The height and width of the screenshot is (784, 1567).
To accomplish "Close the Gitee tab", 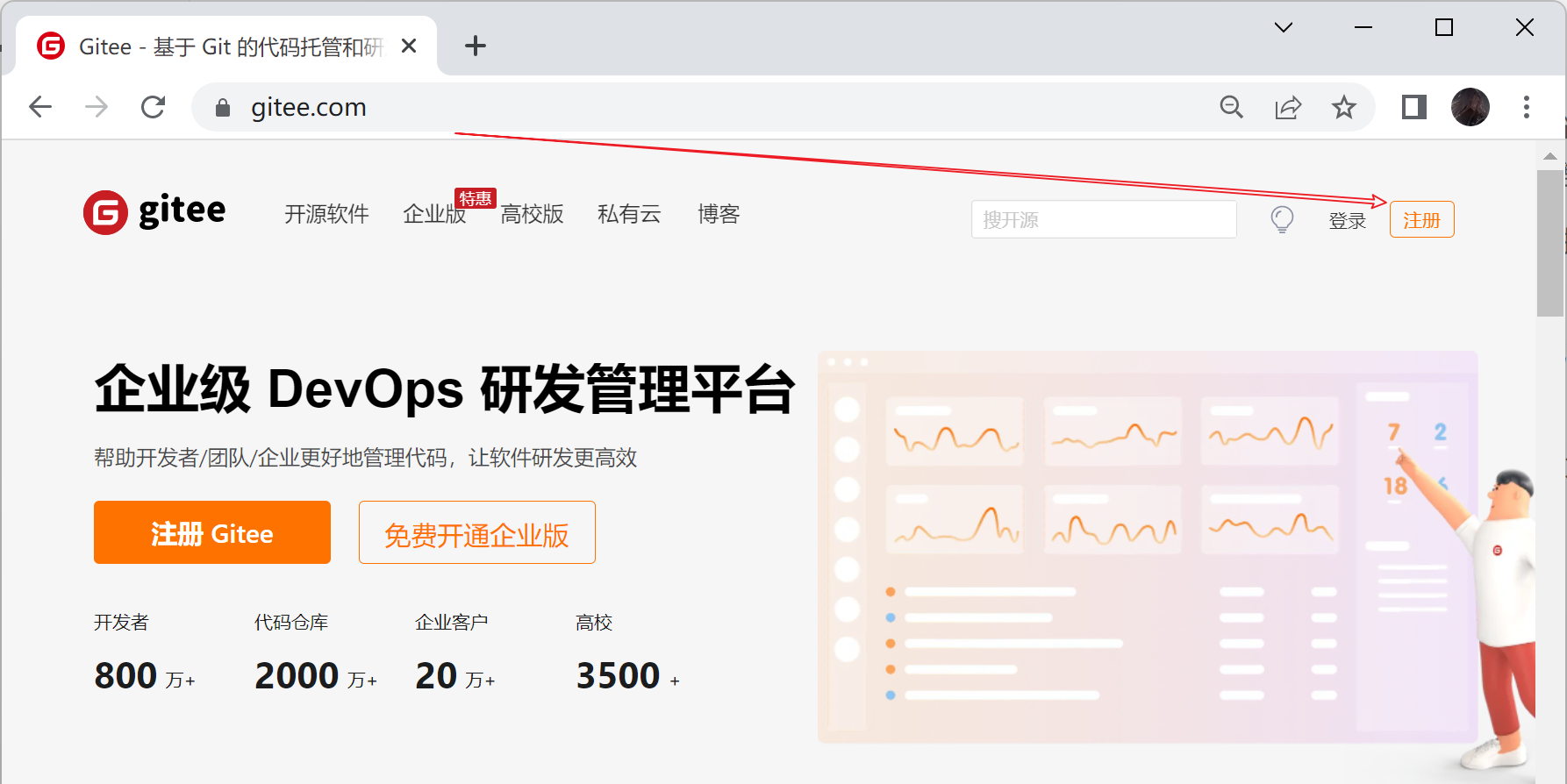I will (x=408, y=46).
